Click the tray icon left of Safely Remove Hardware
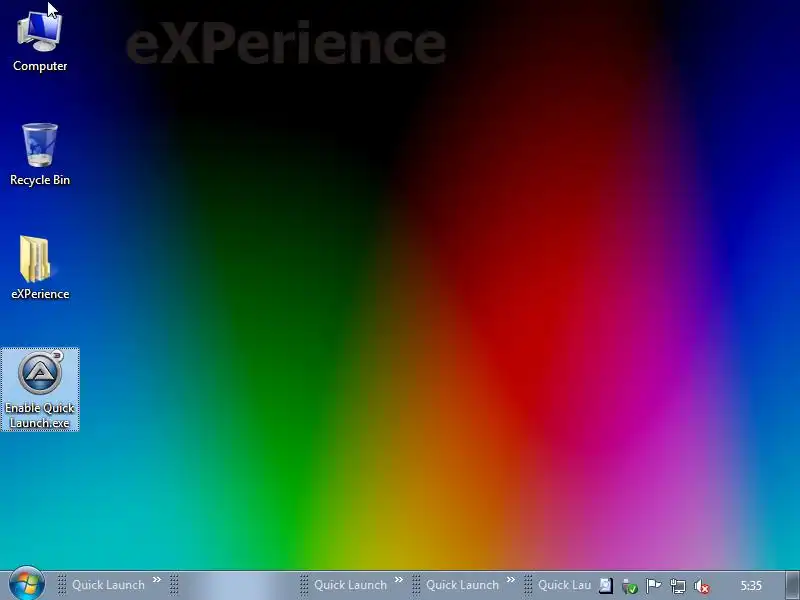This screenshot has width=800, height=600. point(606,585)
